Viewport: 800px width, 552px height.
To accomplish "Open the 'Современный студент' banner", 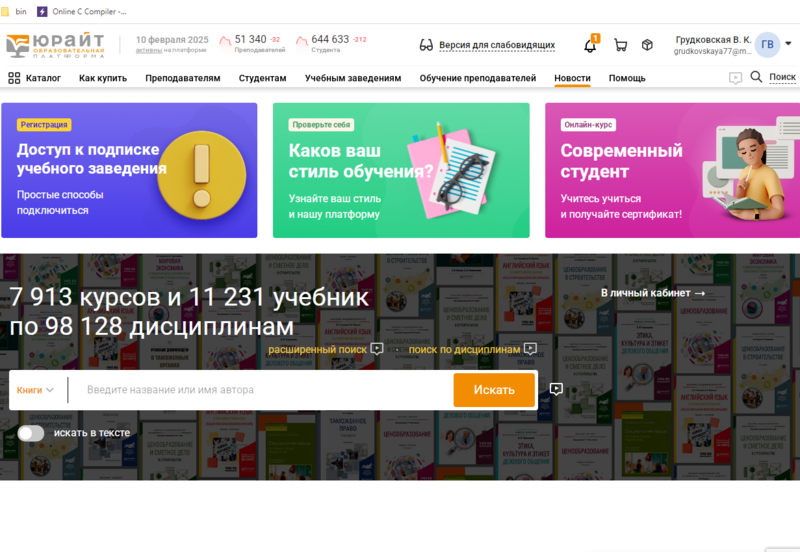I will click(672, 170).
